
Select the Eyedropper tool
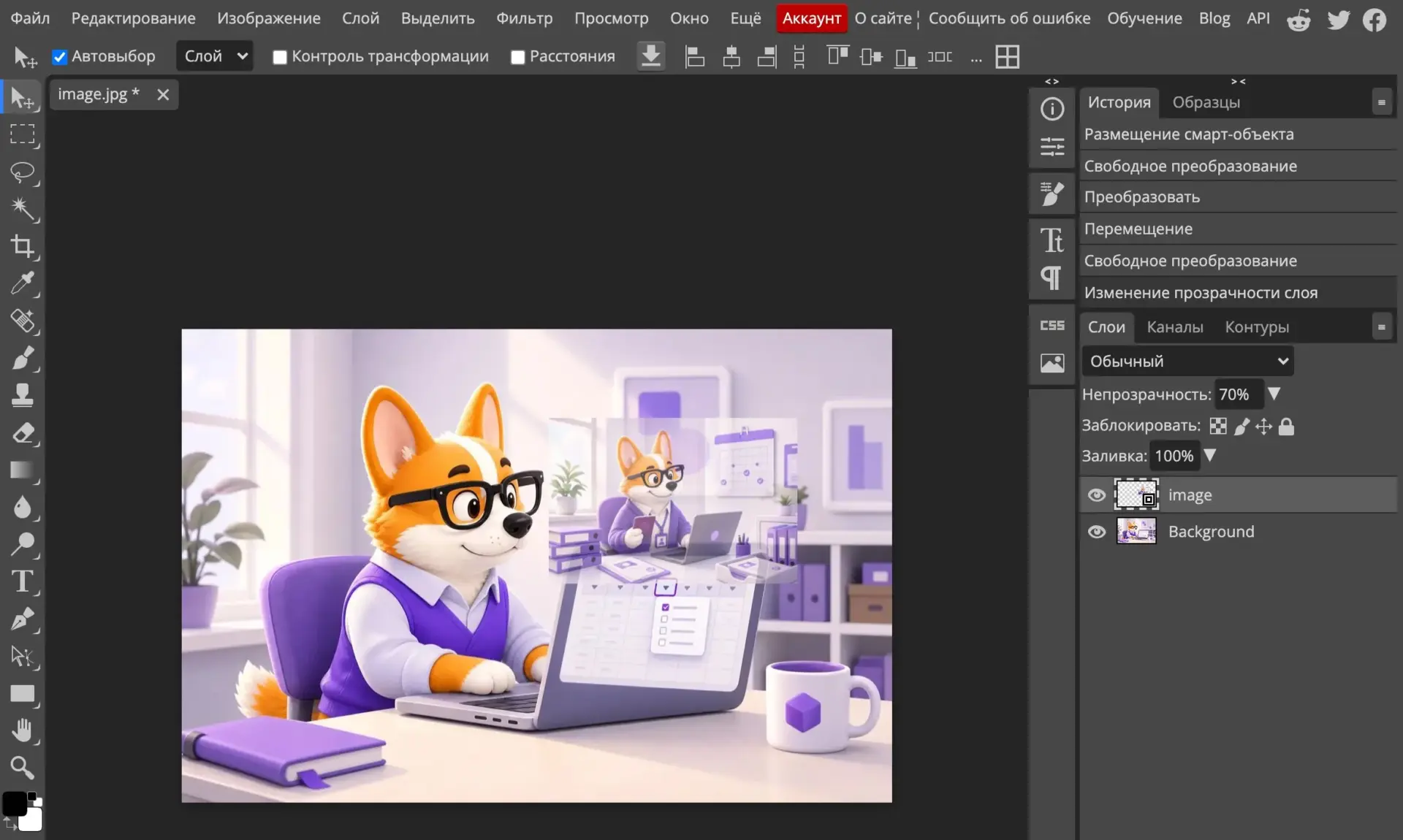coord(22,283)
